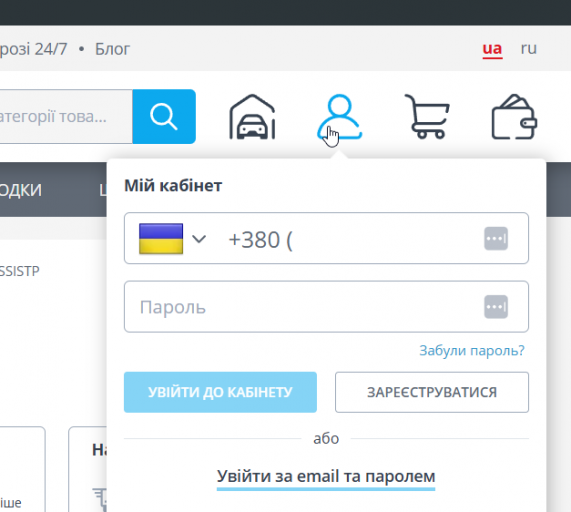Open the Блог link
The width and height of the screenshot is (571, 512).
112,49
